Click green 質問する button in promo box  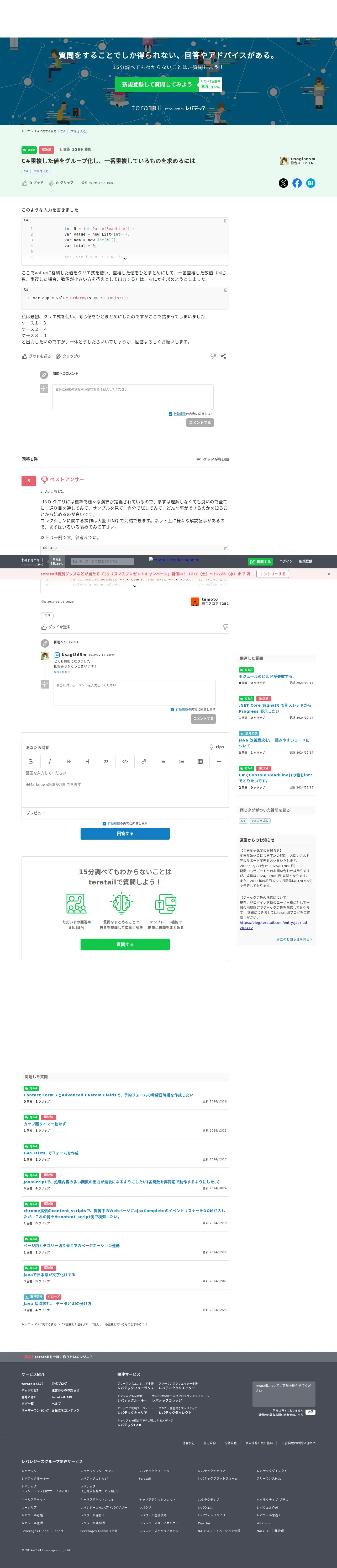tap(125, 945)
